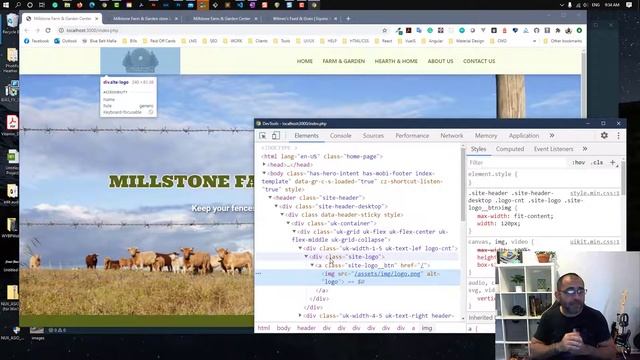640x360 pixels.
Task: Open DevTools settings gear
Action: [x=604, y=136]
